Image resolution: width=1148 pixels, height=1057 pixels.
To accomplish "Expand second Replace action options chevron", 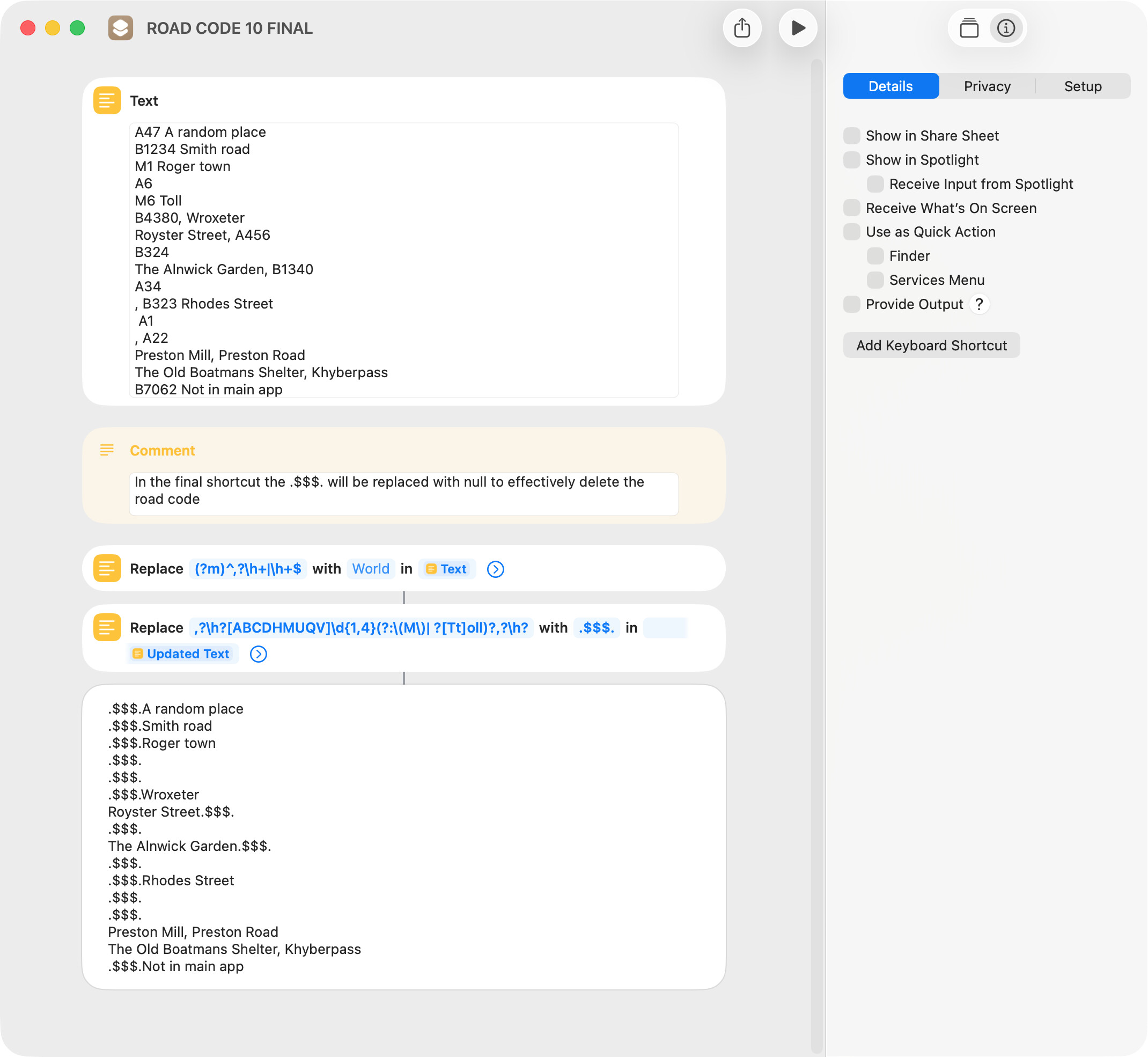I will click(259, 654).
